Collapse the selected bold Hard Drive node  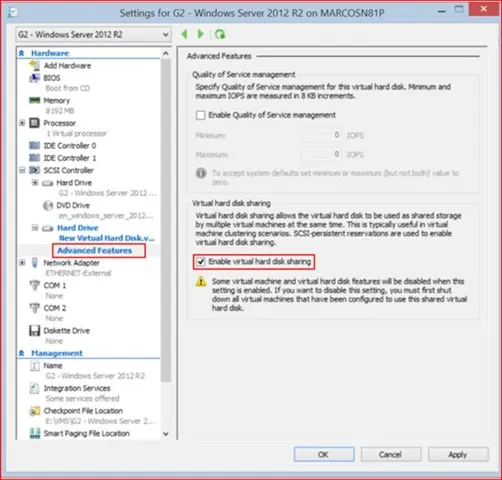click(x=35, y=228)
